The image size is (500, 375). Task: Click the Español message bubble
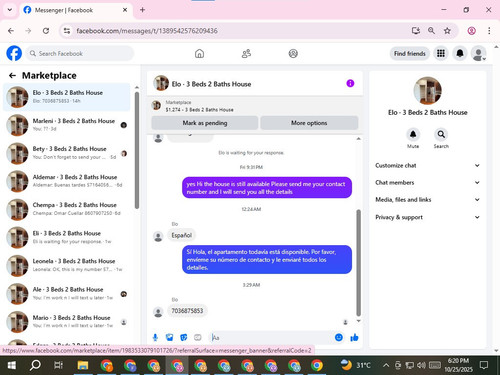[182, 235]
